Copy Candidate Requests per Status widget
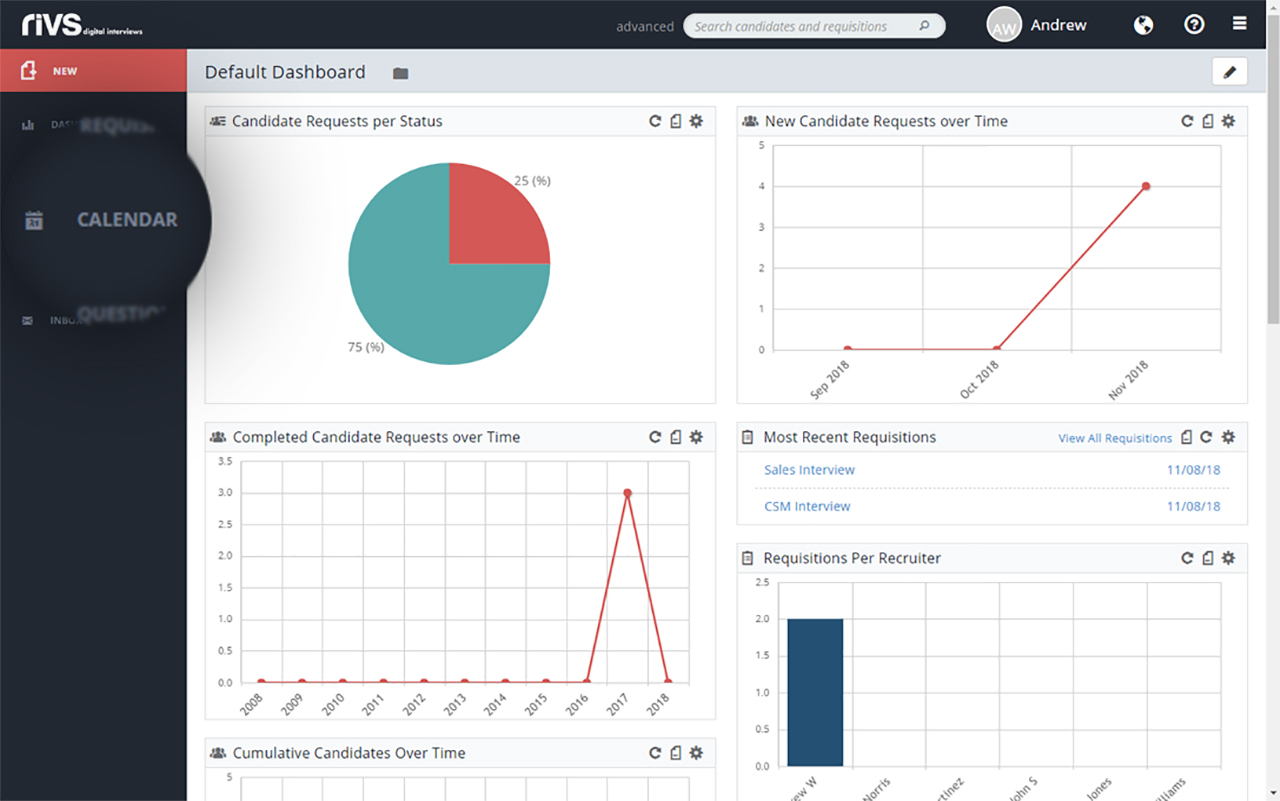This screenshot has height=801, width=1280. pos(676,121)
